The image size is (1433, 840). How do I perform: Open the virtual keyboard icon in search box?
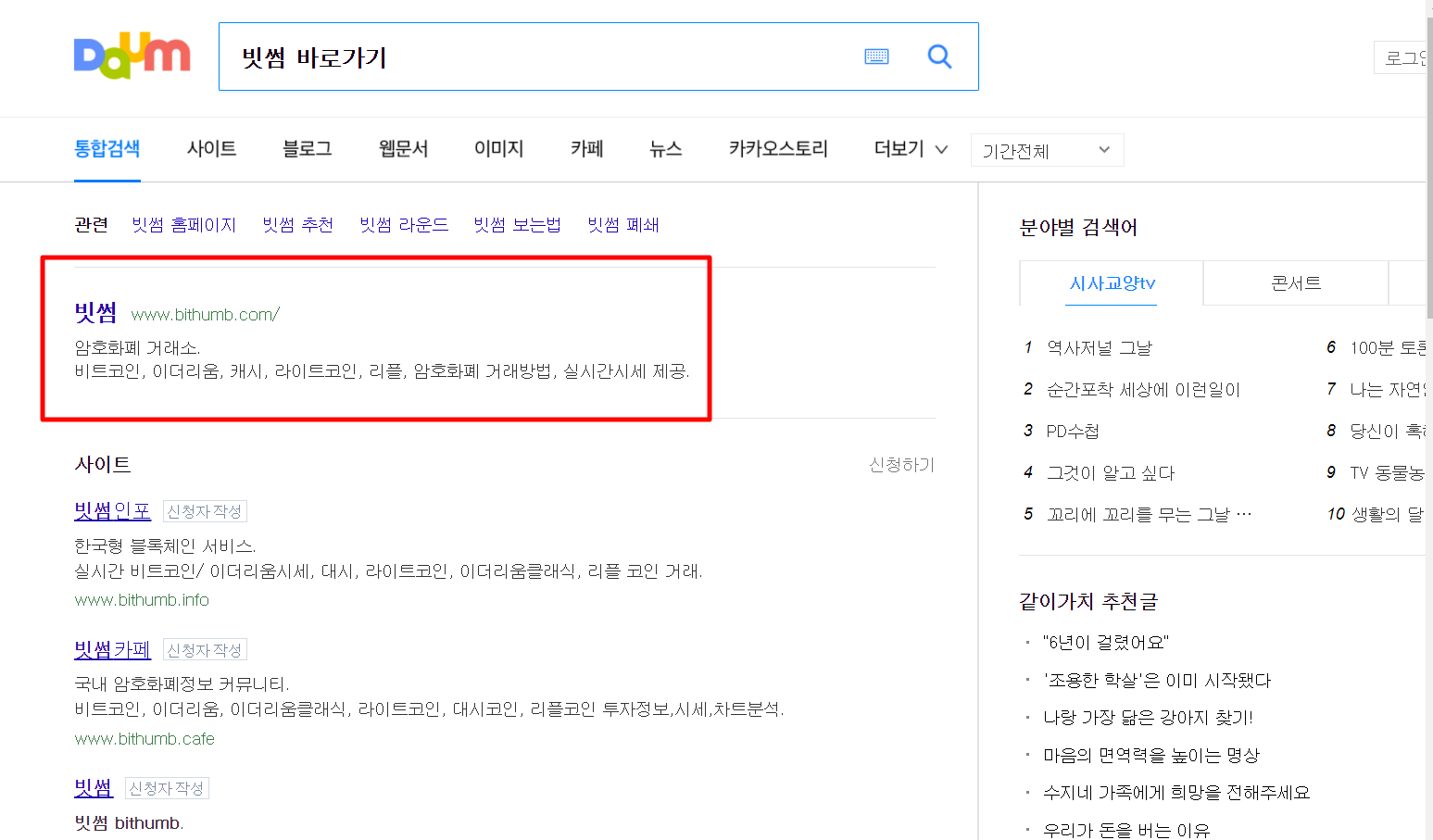click(x=876, y=57)
